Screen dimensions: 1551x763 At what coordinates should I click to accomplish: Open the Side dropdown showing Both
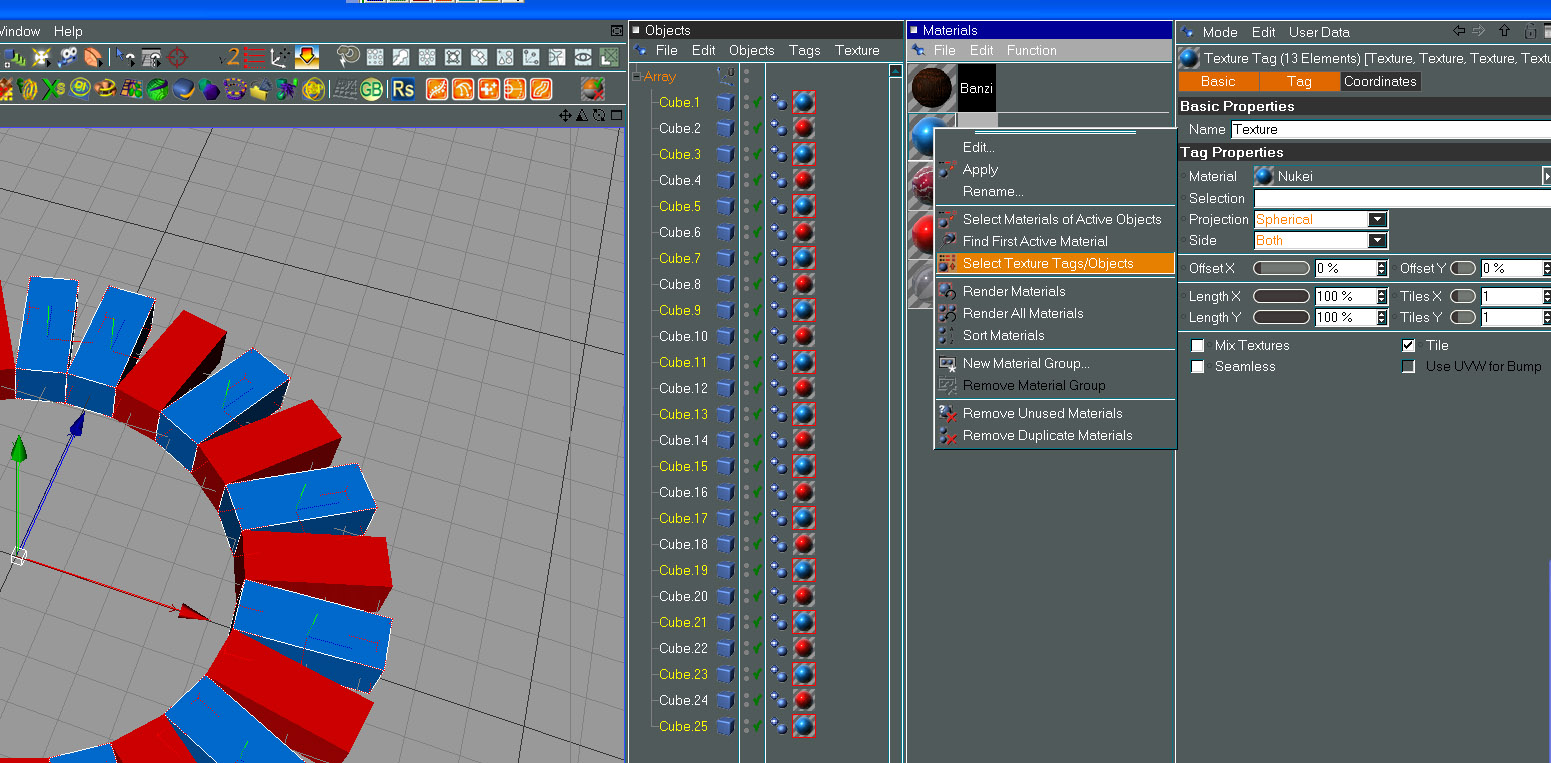click(1321, 240)
